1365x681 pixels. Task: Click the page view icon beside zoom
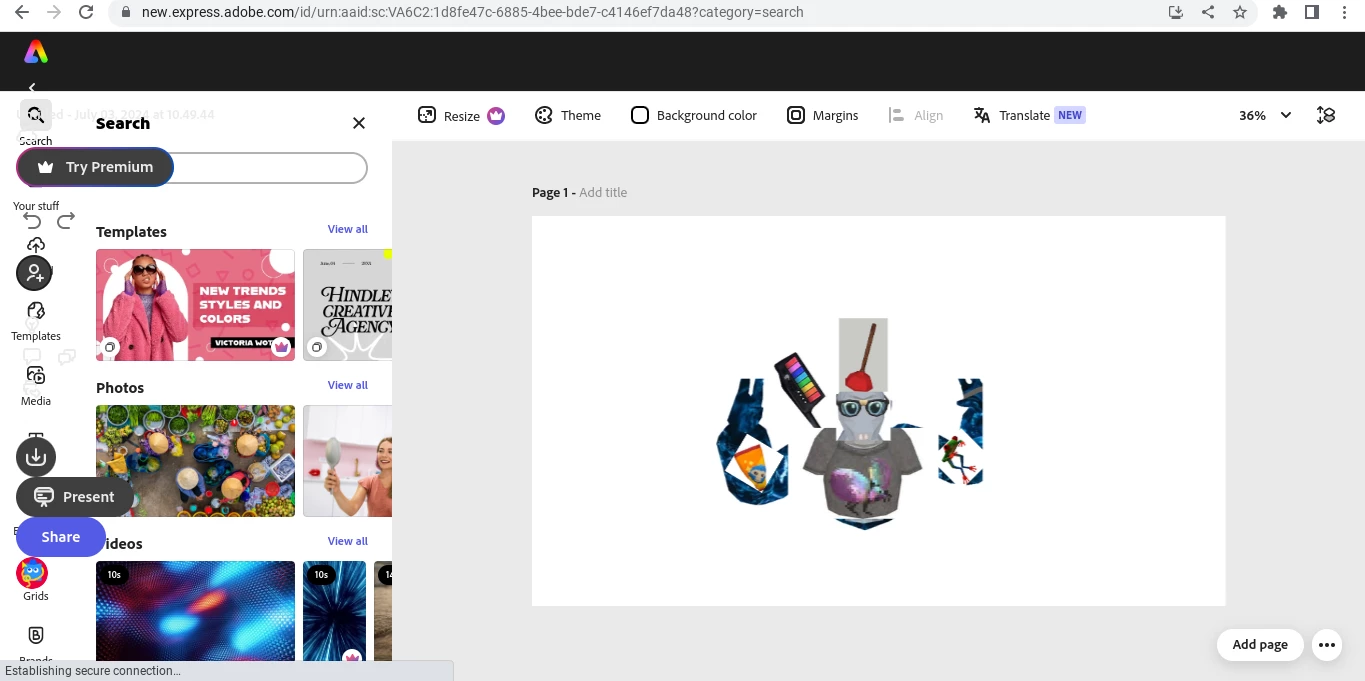pyautogui.click(x=1326, y=115)
